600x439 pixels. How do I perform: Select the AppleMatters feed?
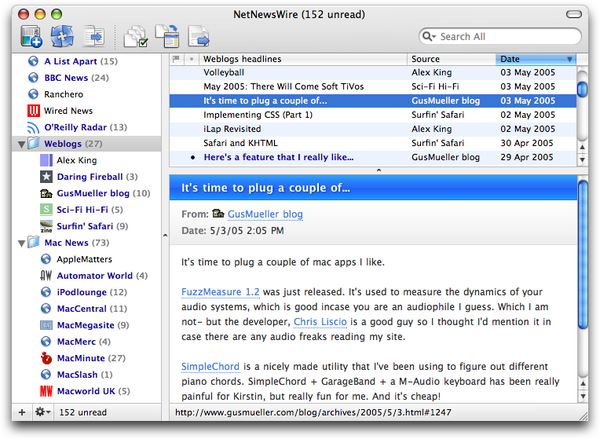[84, 259]
